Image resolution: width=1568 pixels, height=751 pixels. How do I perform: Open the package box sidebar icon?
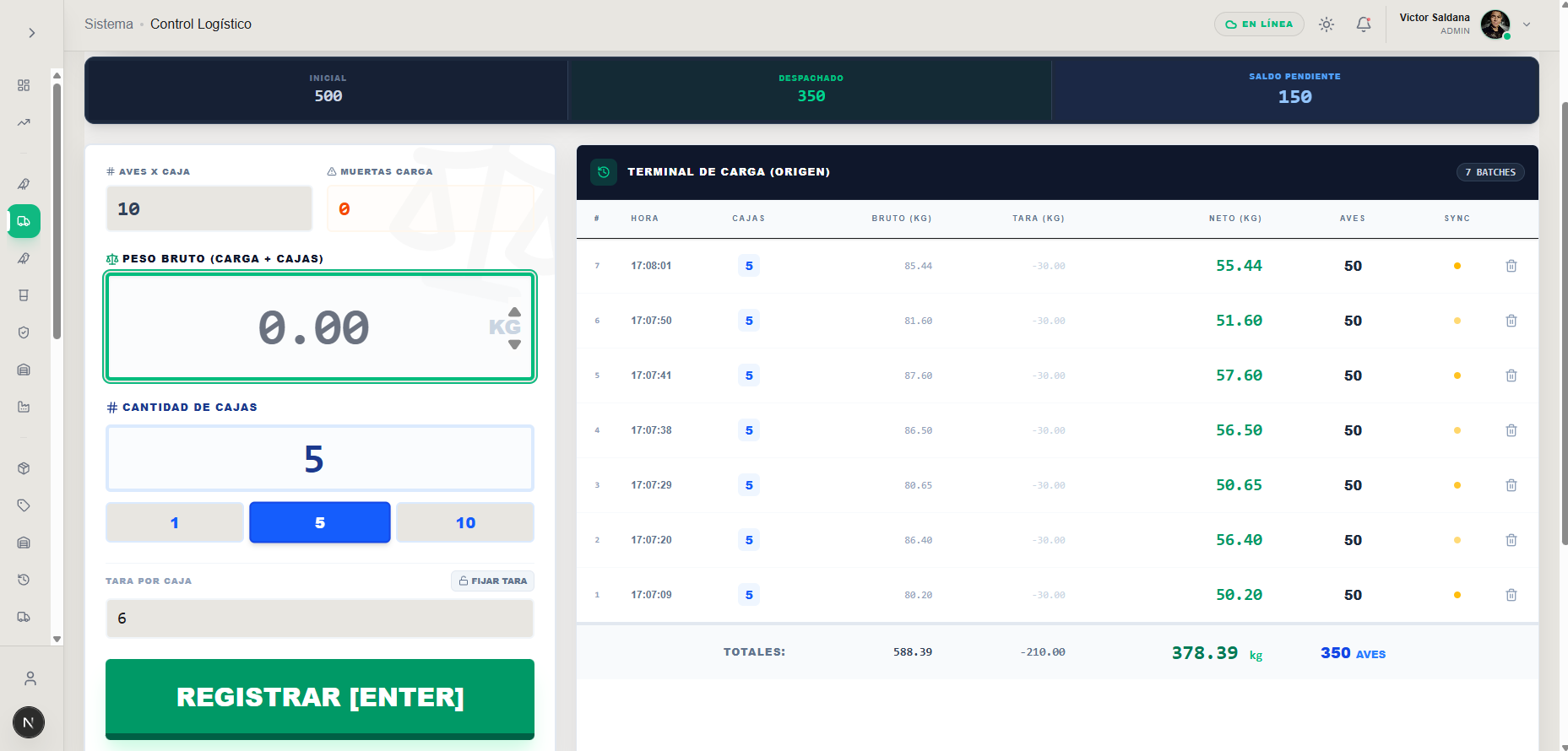(x=24, y=468)
